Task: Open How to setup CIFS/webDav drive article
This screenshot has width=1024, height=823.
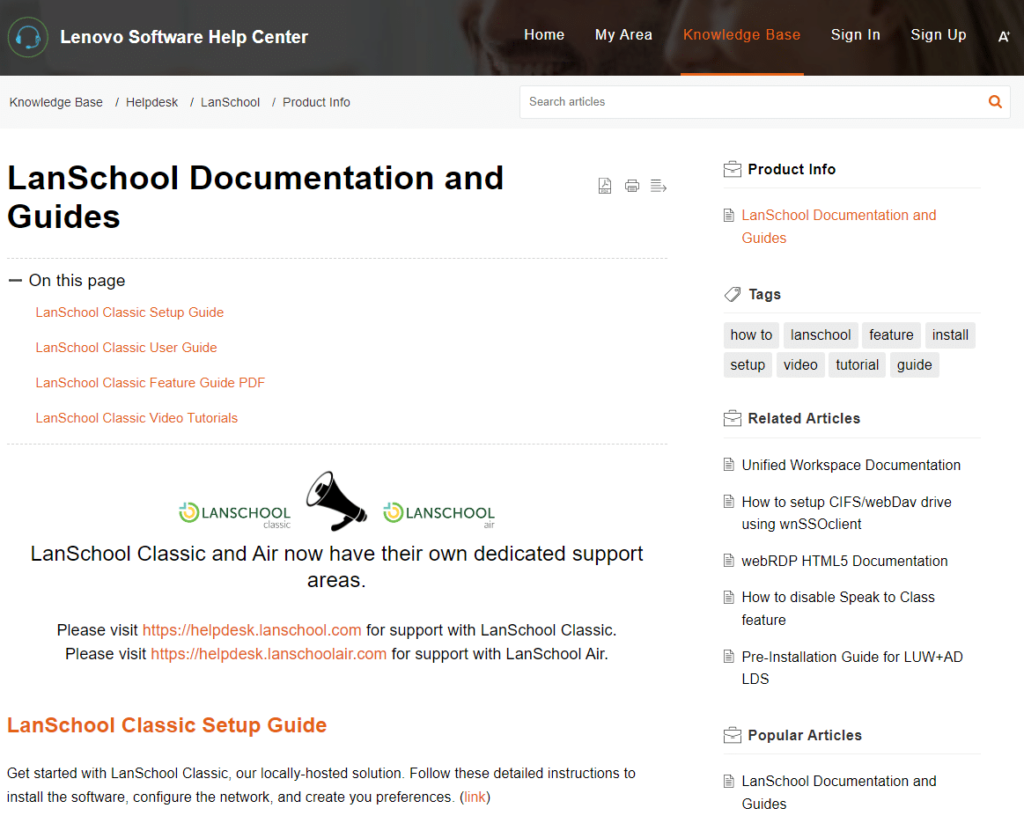Action: point(846,513)
